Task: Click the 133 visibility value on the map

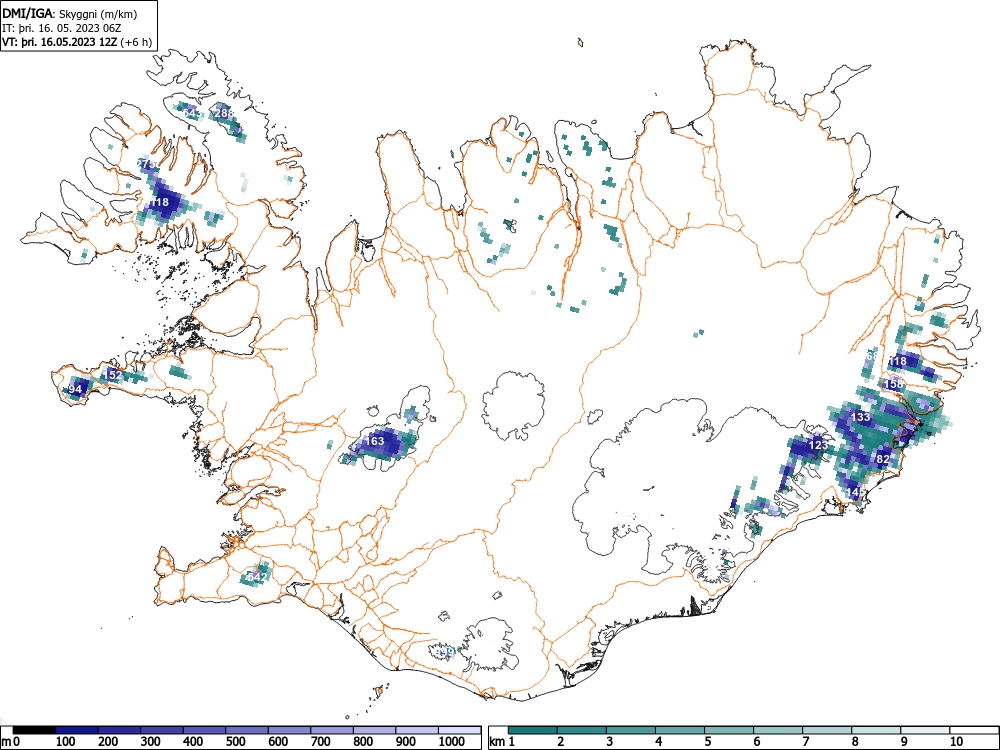Action: pyautogui.click(x=860, y=417)
